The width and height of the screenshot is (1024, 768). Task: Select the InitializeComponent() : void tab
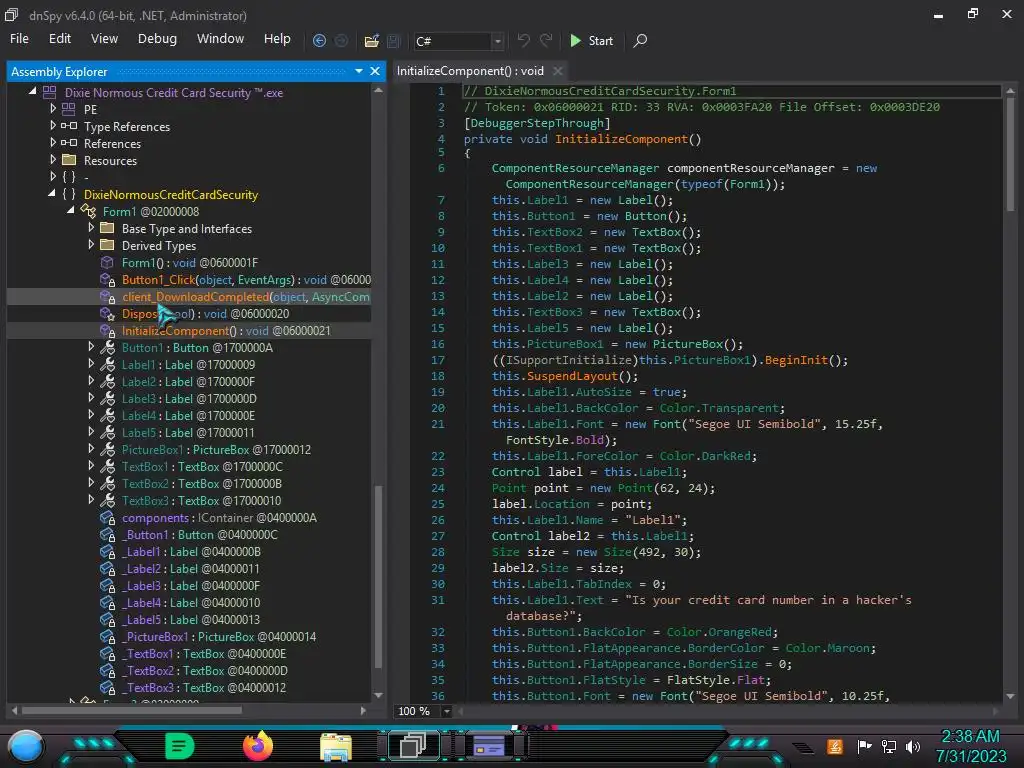[470, 71]
